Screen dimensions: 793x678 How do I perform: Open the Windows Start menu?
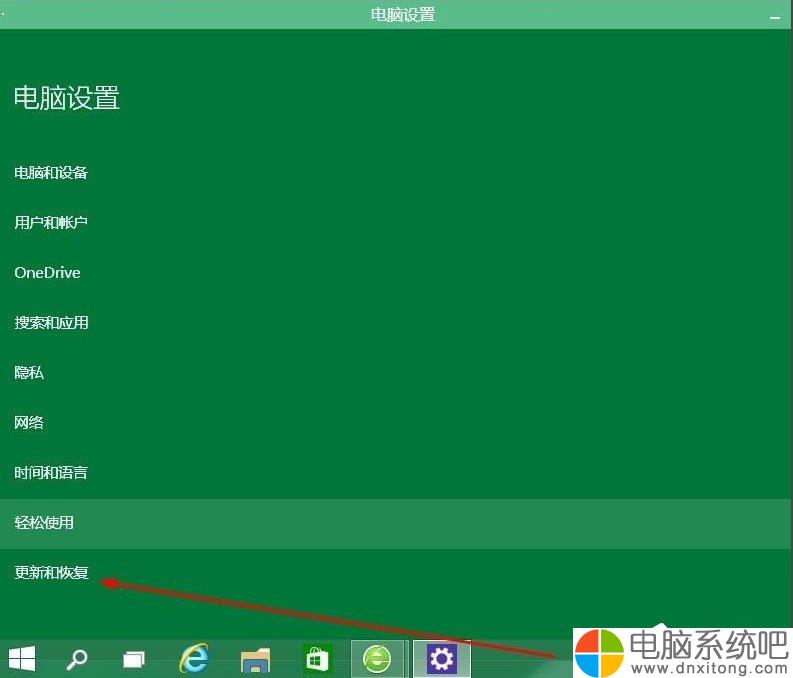pyautogui.click(x=22, y=658)
